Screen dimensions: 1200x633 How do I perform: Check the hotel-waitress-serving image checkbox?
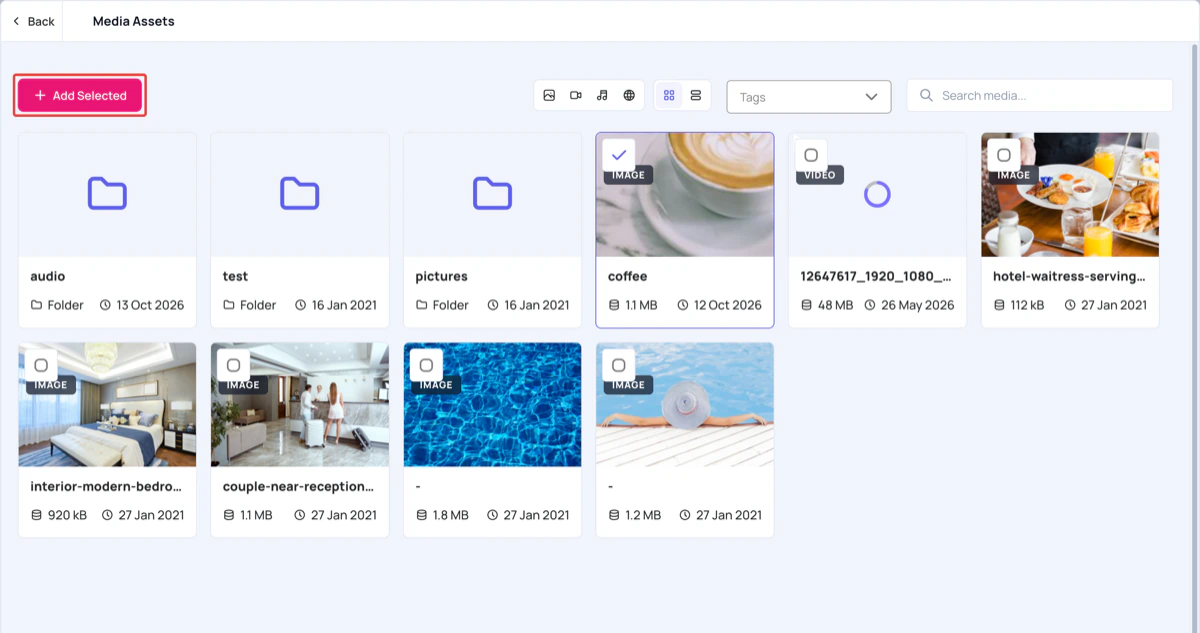pyautogui.click(x=1004, y=154)
